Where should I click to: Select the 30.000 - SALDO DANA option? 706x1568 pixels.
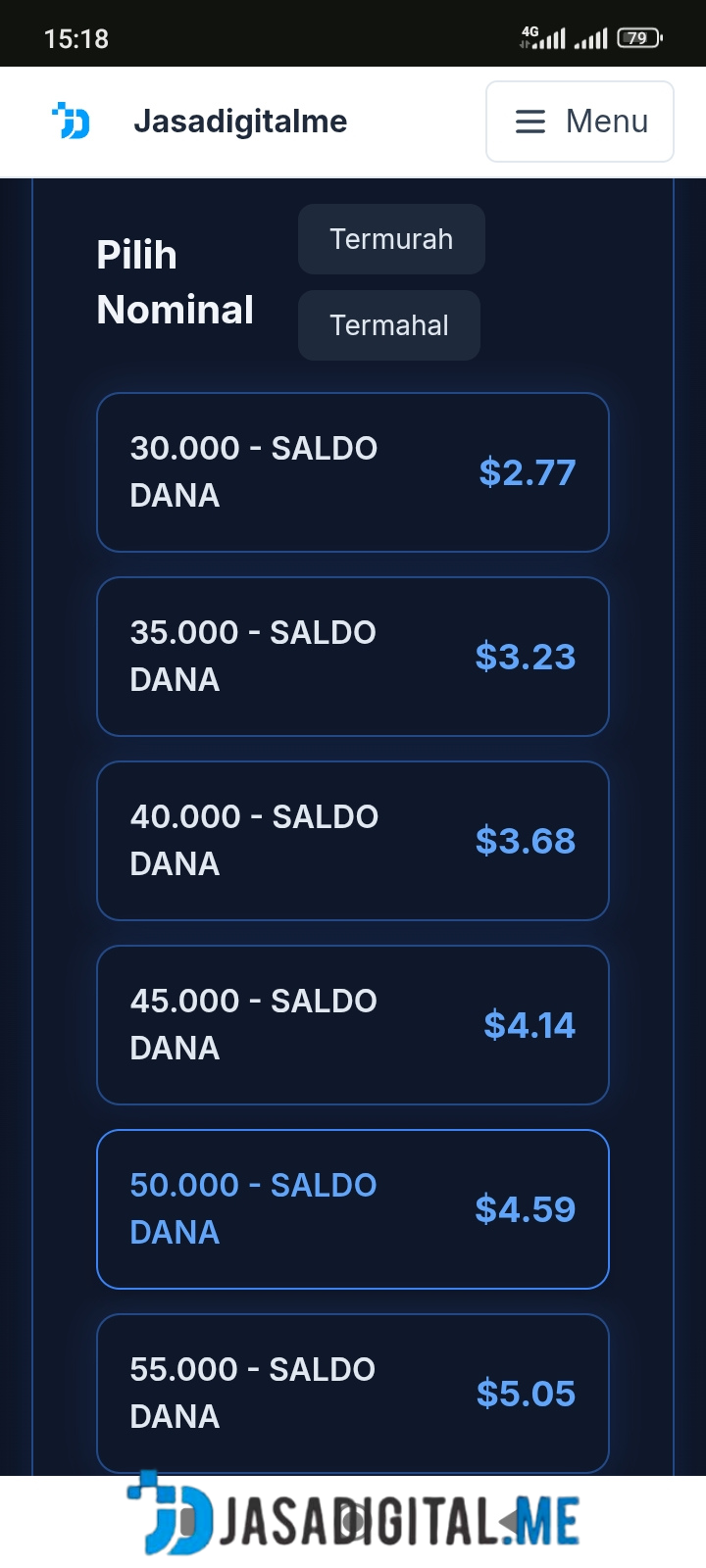click(353, 472)
